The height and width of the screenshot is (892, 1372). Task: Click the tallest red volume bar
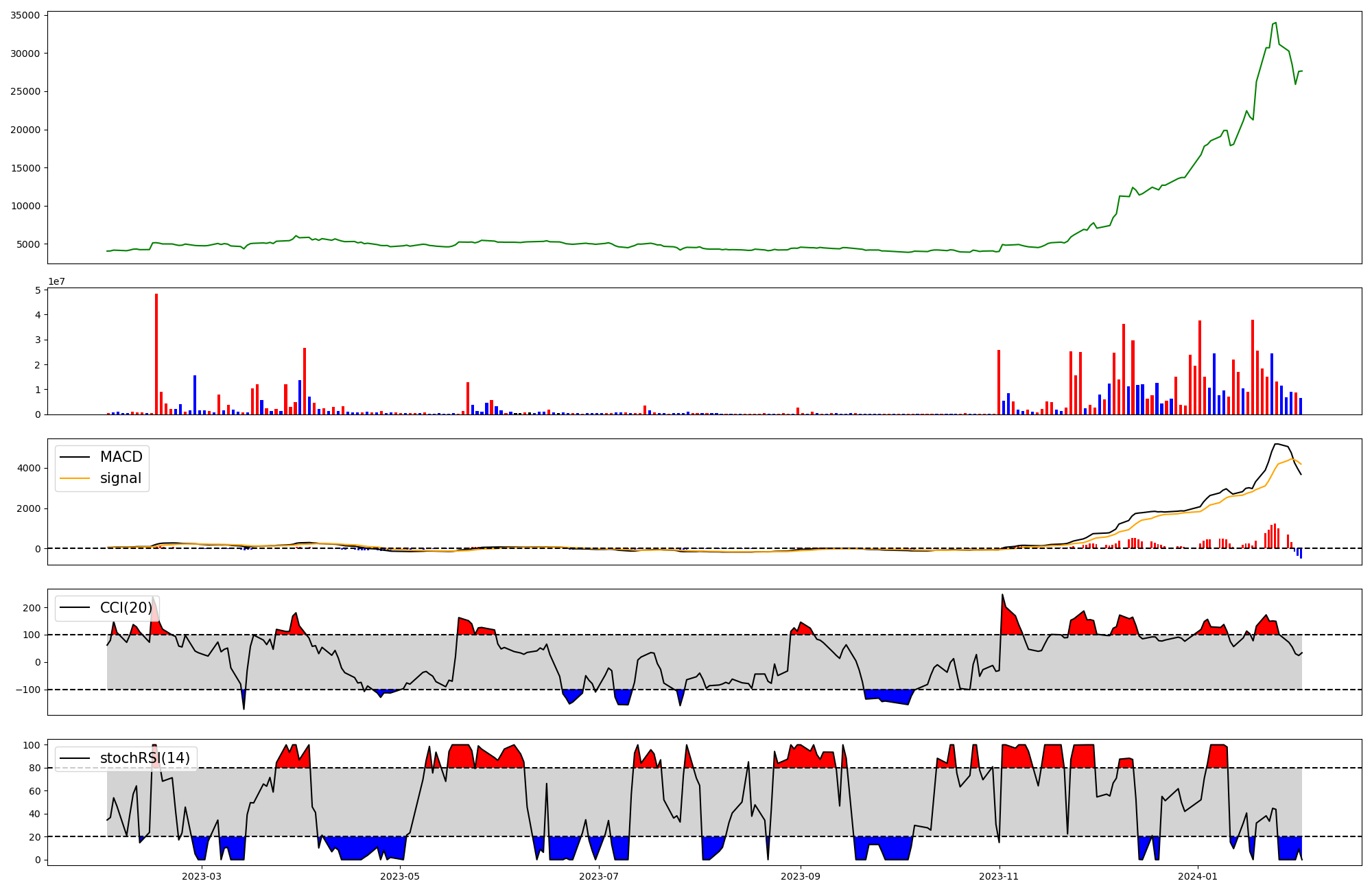click(156, 353)
